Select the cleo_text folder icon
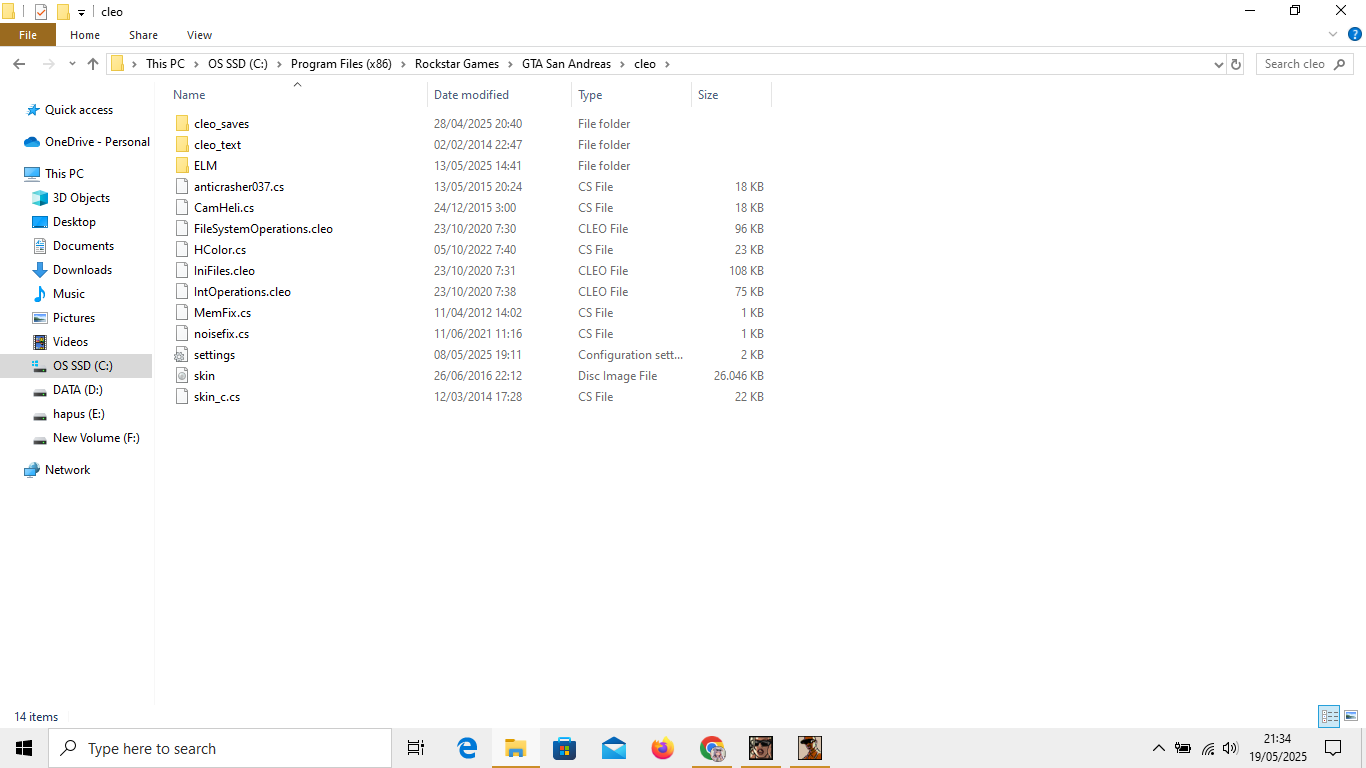This screenshot has width=1366, height=768. 181,145
